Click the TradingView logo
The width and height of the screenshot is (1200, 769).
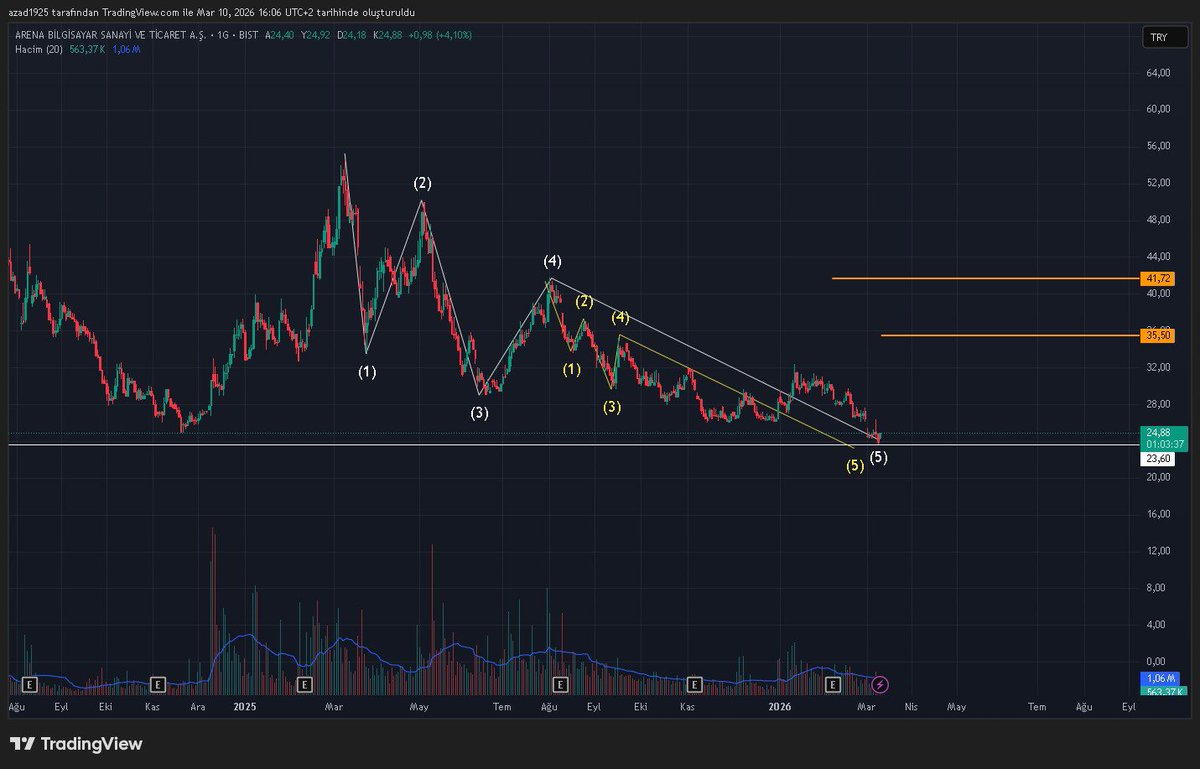(76, 744)
